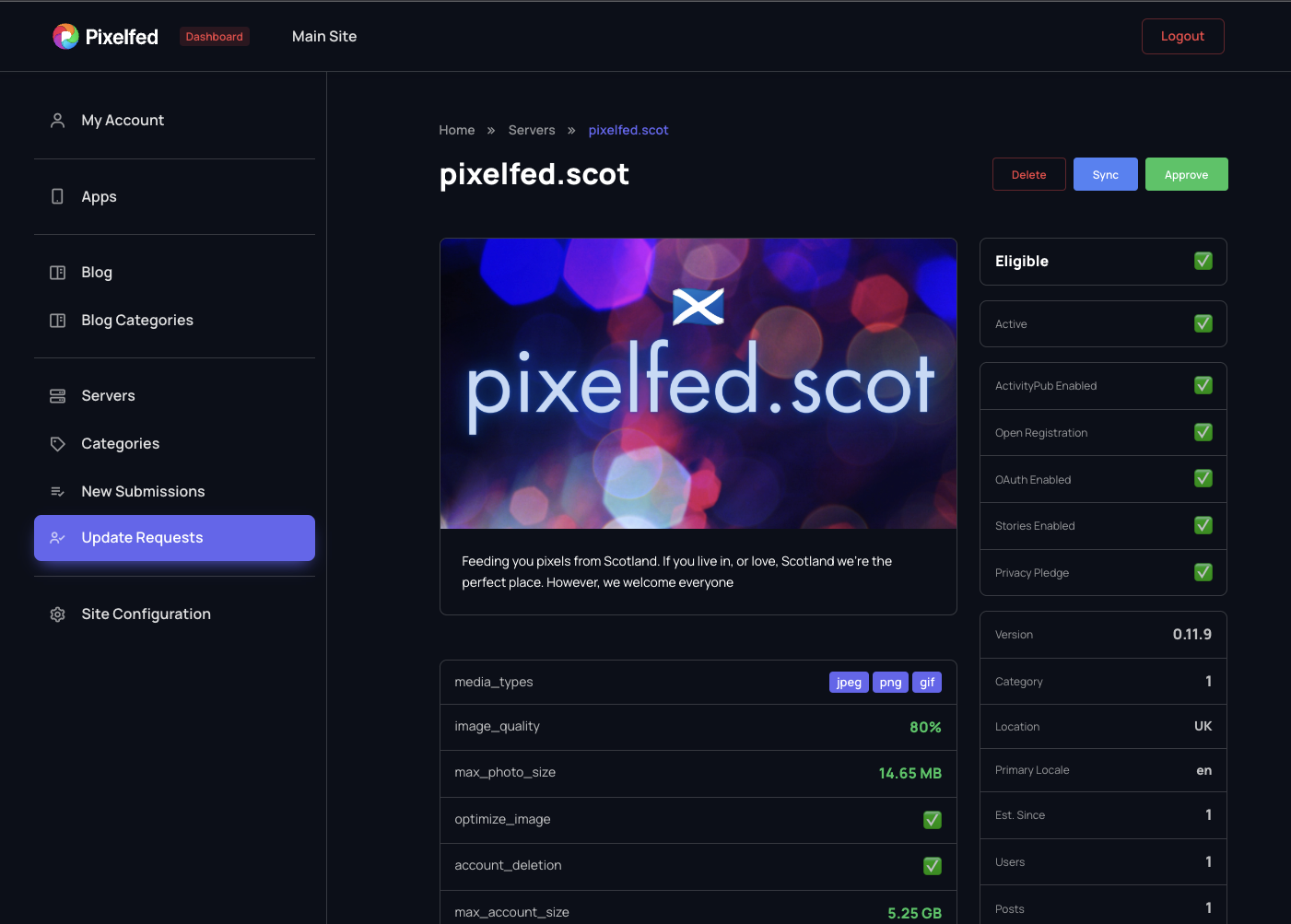Open Servers list in sidebar

pyautogui.click(x=174, y=396)
